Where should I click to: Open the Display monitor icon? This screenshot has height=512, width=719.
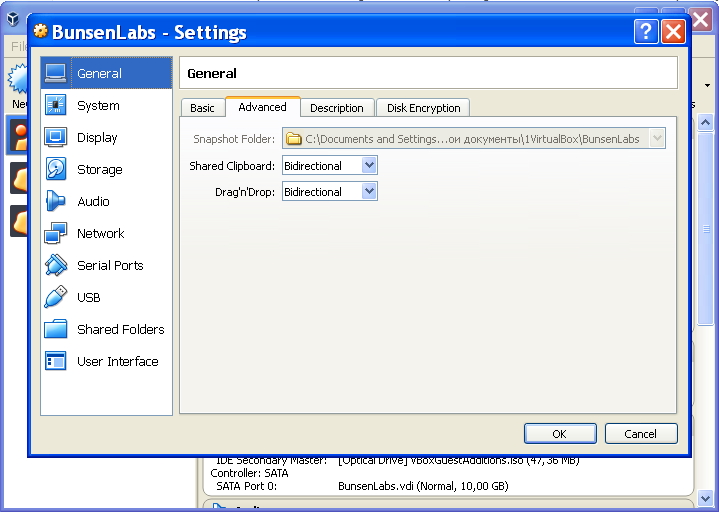coord(55,138)
